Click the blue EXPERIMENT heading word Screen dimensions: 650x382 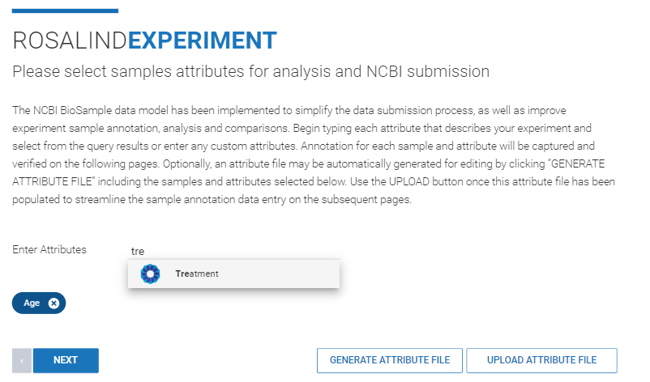[202, 41]
